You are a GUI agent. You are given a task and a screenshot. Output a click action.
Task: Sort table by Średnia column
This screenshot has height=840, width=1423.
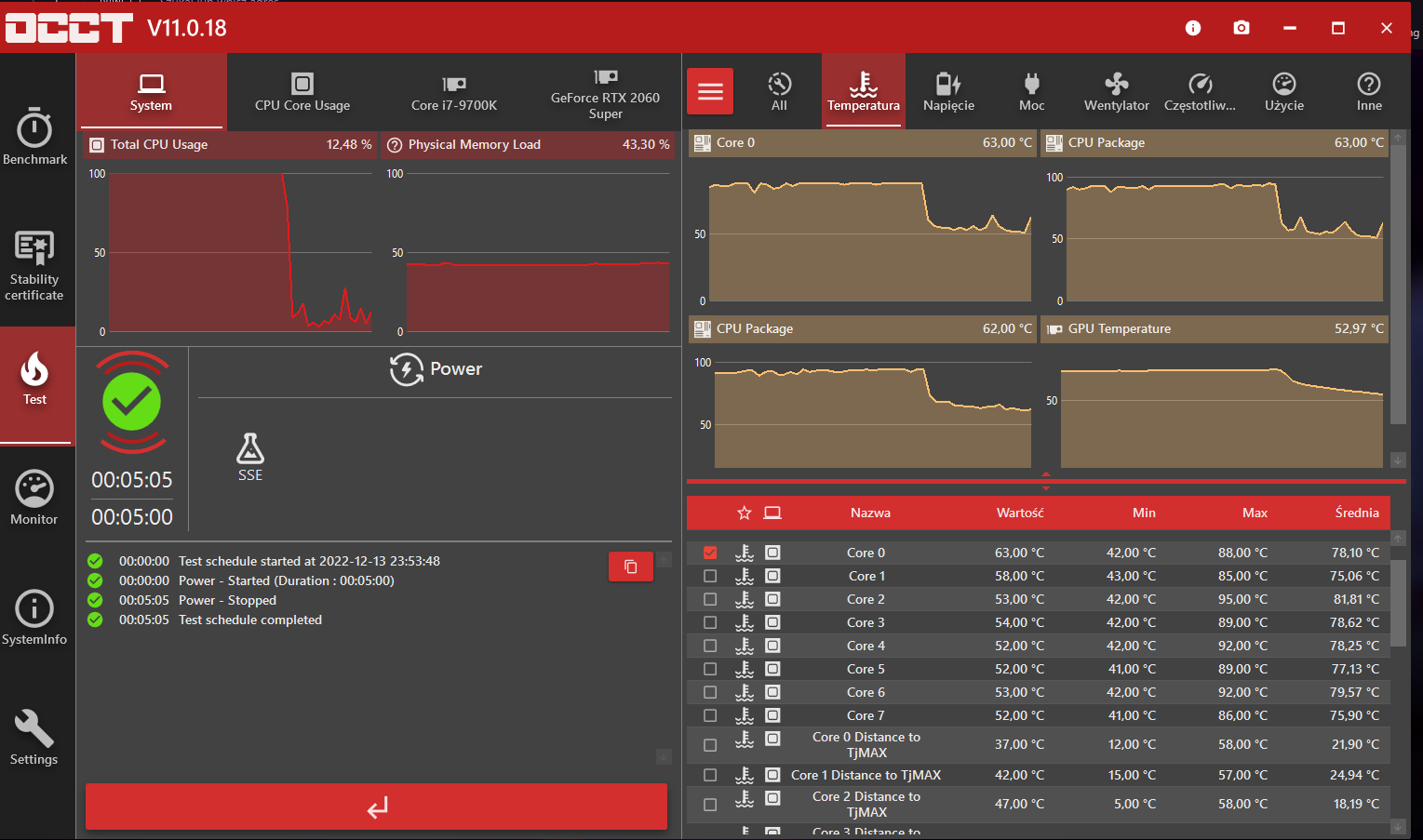click(1357, 513)
